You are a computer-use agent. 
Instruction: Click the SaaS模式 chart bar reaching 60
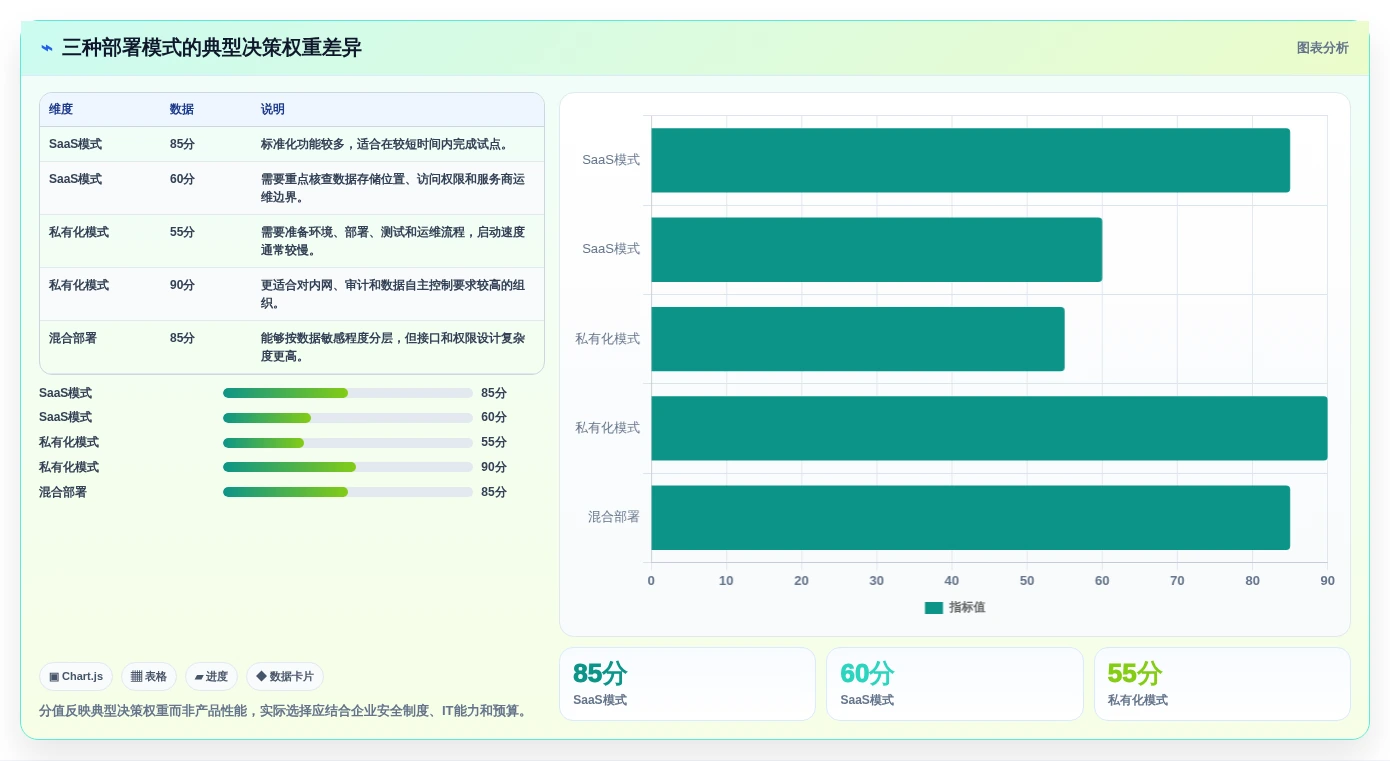tap(876, 250)
